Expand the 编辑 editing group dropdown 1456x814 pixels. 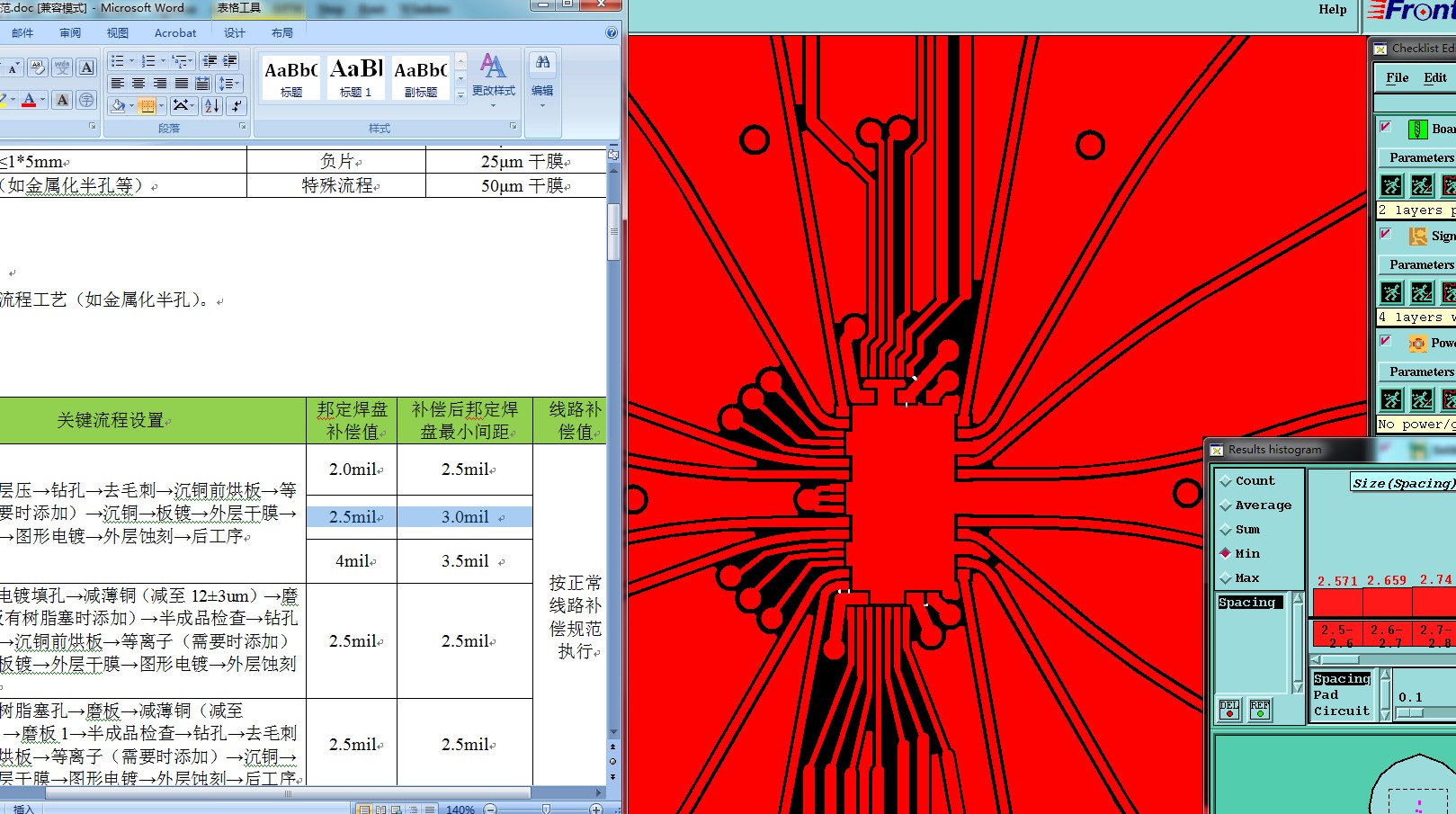(542, 79)
